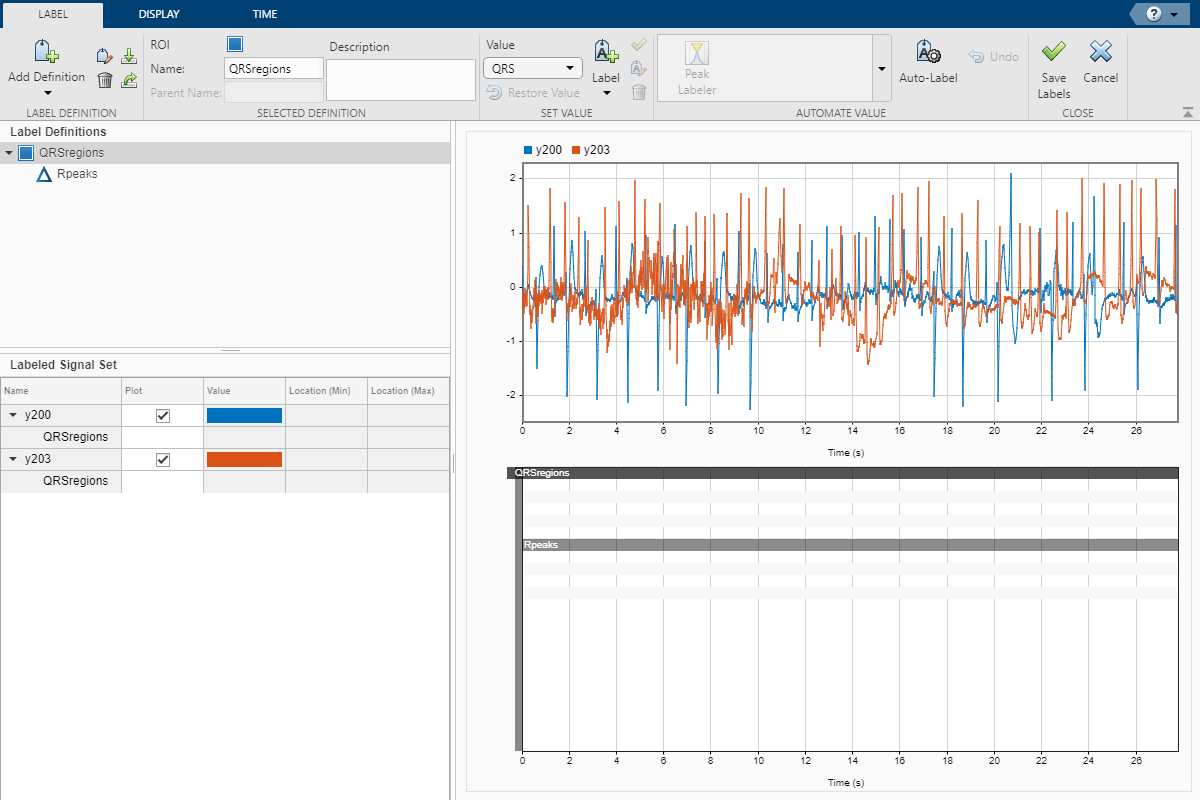Switch to the LABEL tab

(52, 14)
